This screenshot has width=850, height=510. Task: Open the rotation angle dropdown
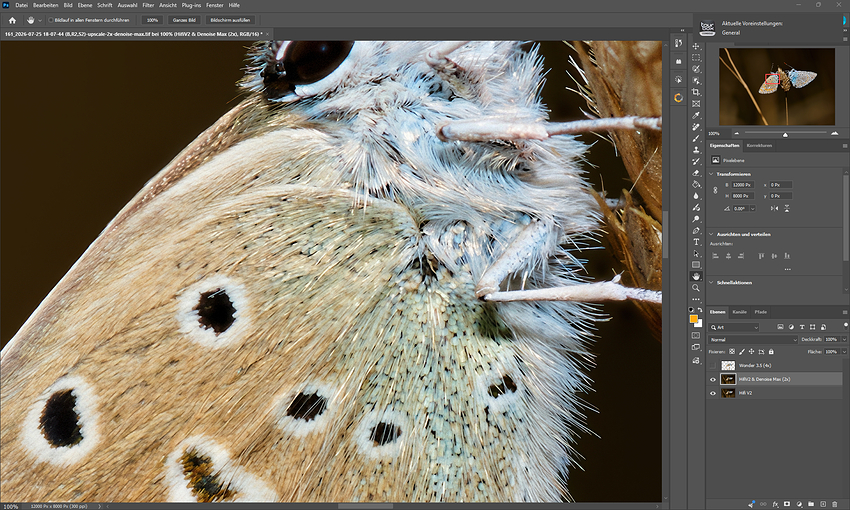752,209
